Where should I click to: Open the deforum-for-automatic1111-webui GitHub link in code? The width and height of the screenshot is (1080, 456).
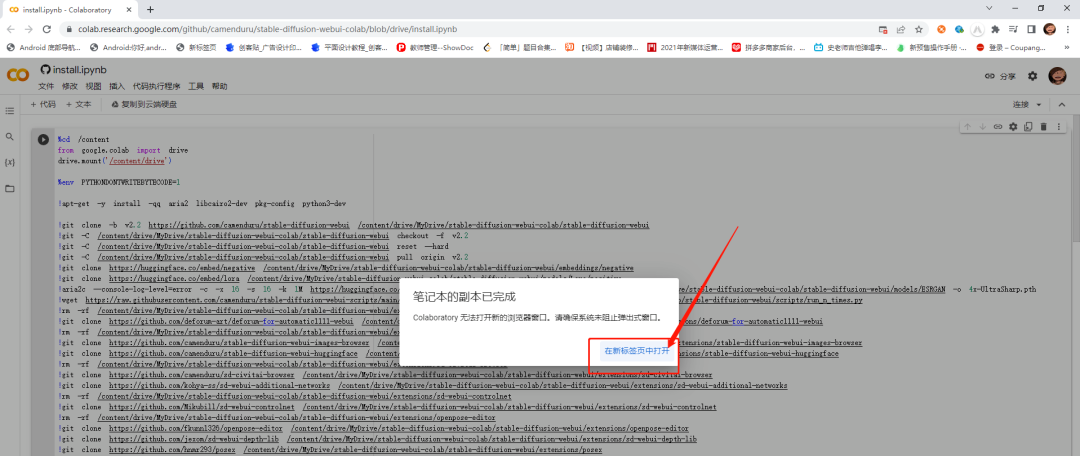(x=231, y=322)
